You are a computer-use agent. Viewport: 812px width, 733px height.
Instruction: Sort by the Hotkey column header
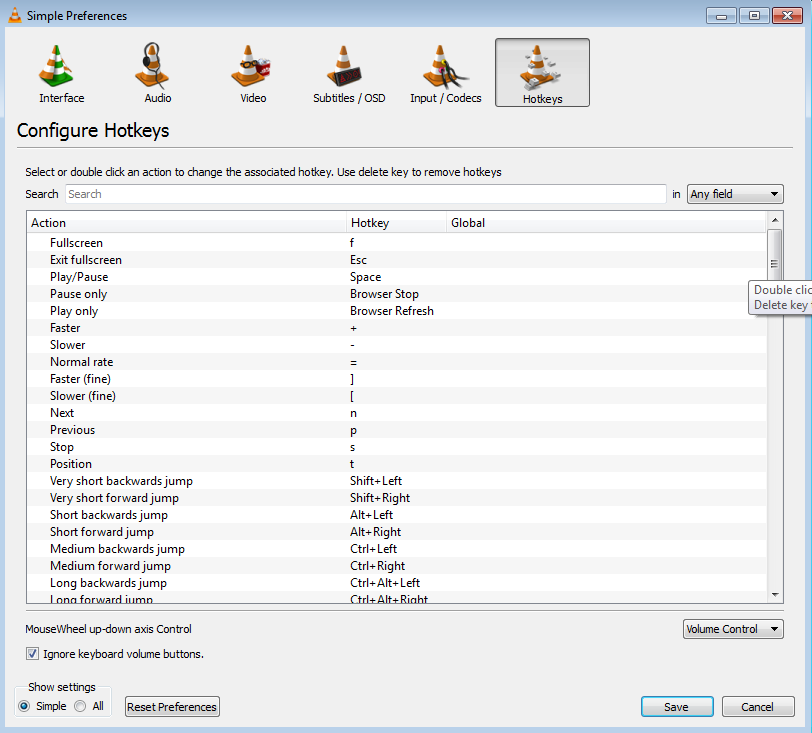396,223
